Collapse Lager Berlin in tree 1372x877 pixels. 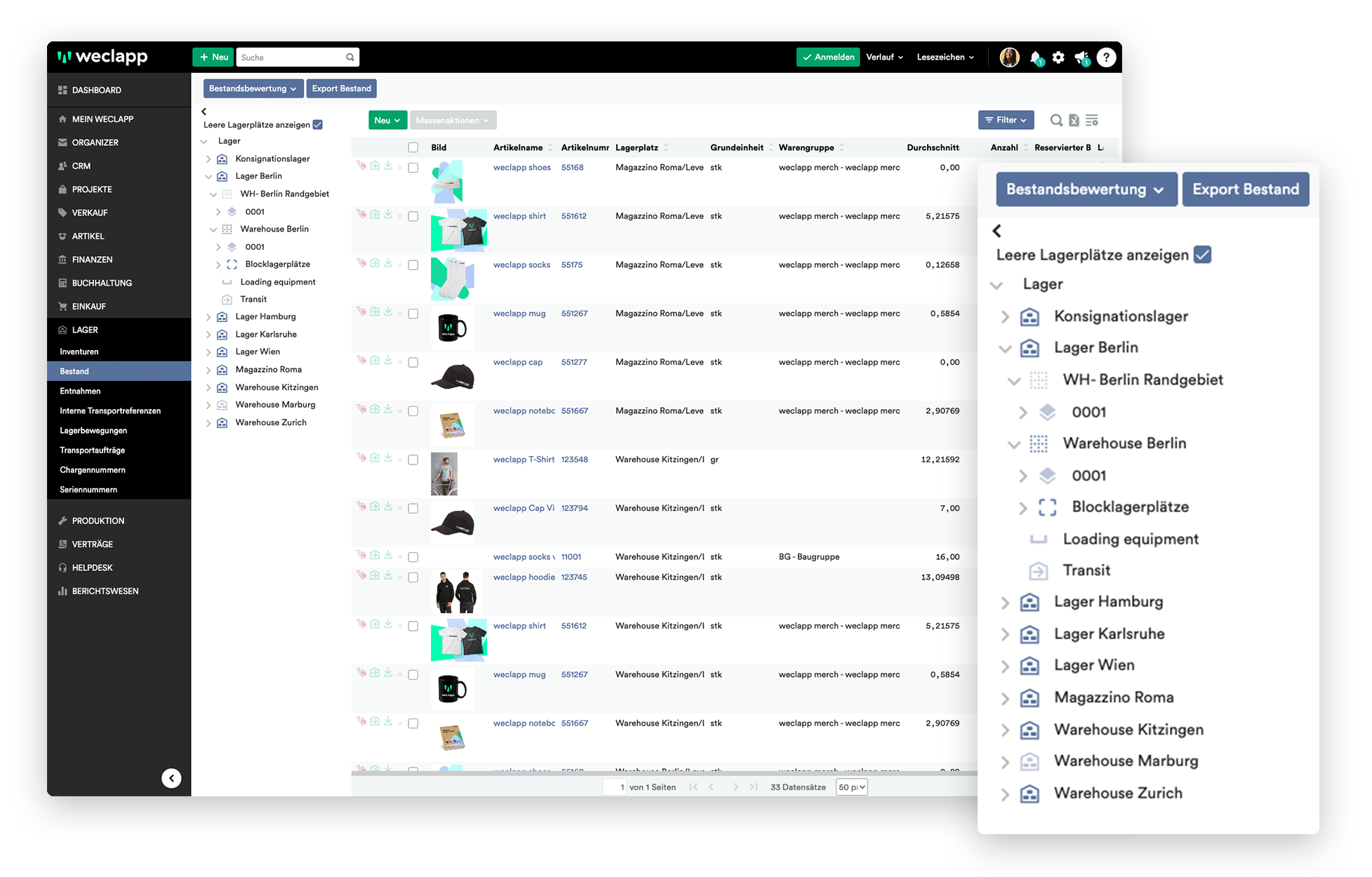click(x=208, y=177)
